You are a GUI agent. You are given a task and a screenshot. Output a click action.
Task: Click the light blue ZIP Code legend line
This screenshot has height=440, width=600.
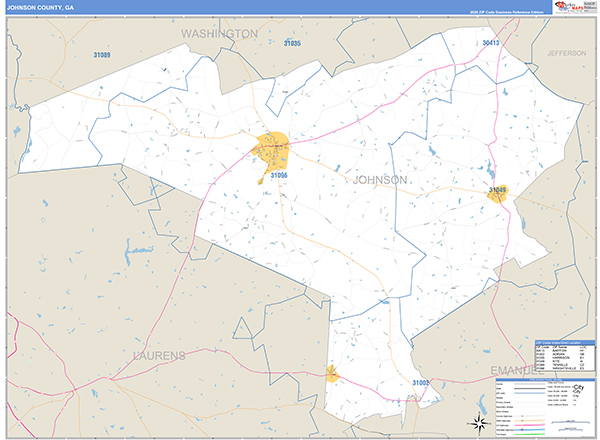pos(530,393)
